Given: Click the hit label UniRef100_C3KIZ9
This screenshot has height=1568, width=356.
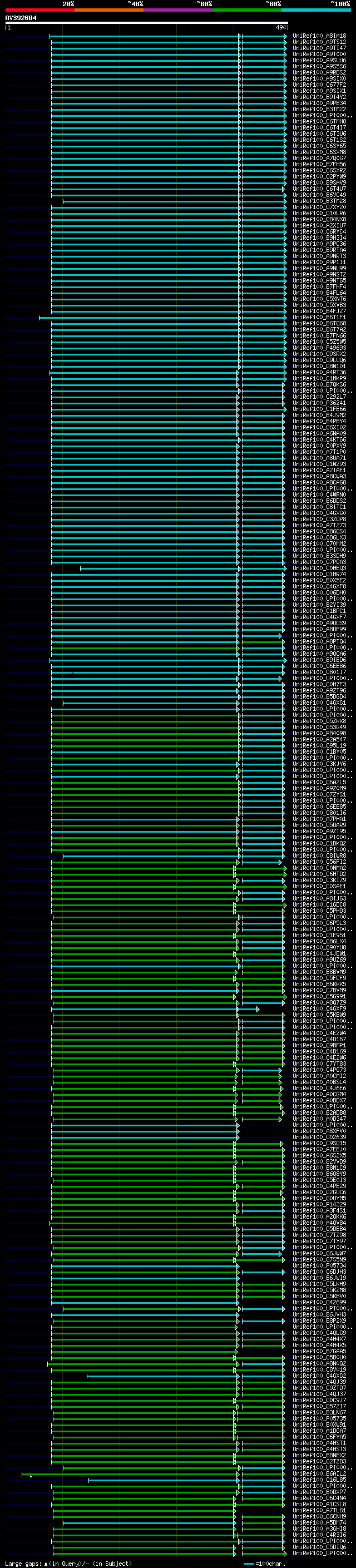Looking at the screenshot, I should (319, 880).
